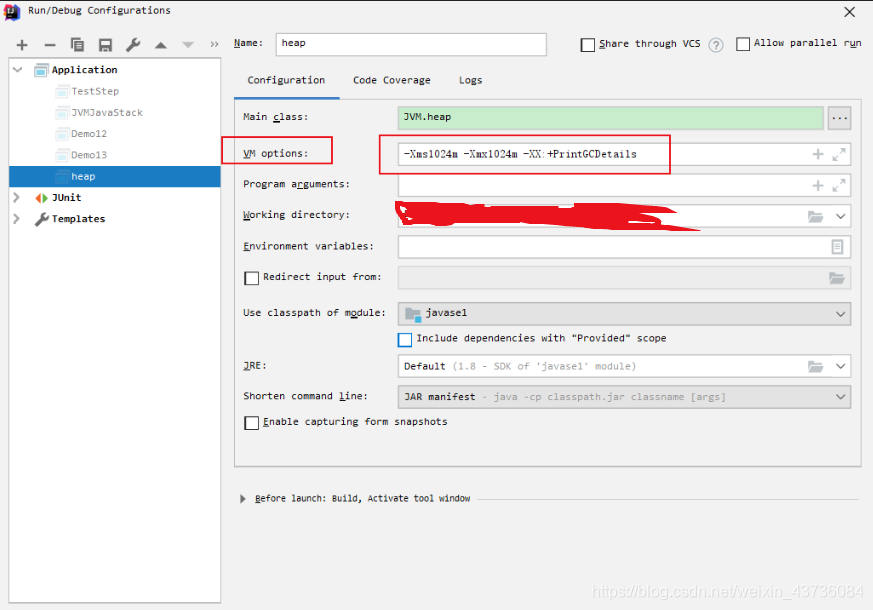
Task: Add a new configuration with plus icon
Action: click(x=22, y=45)
